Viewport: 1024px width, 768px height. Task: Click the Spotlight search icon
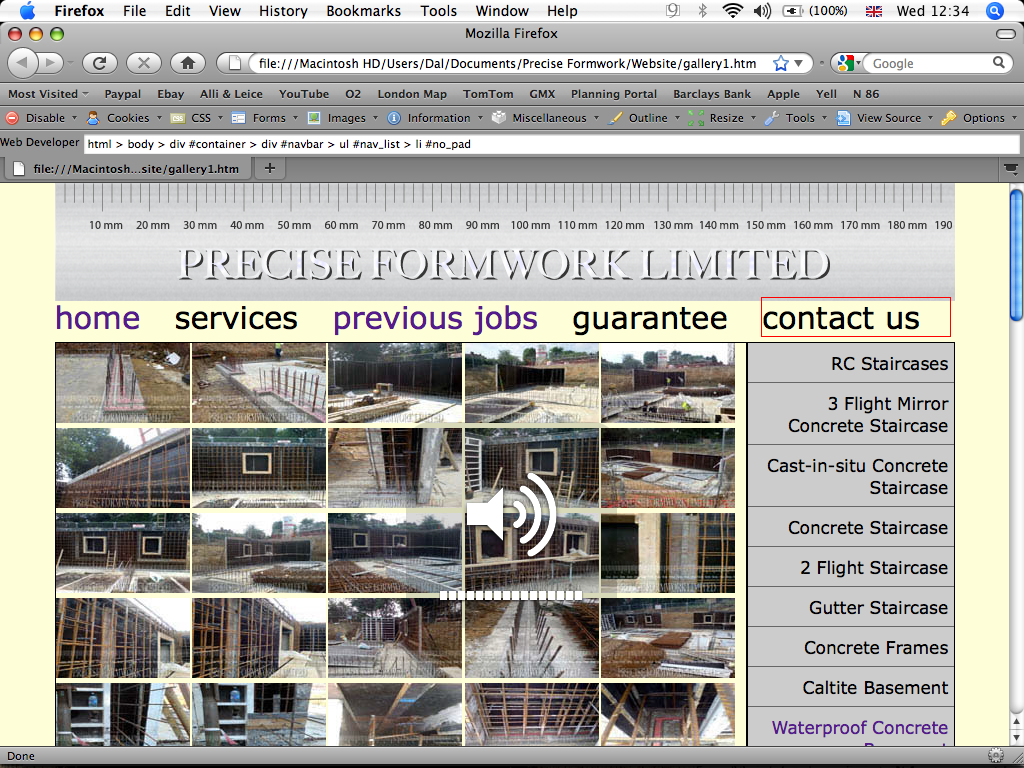[x=995, y=11]
